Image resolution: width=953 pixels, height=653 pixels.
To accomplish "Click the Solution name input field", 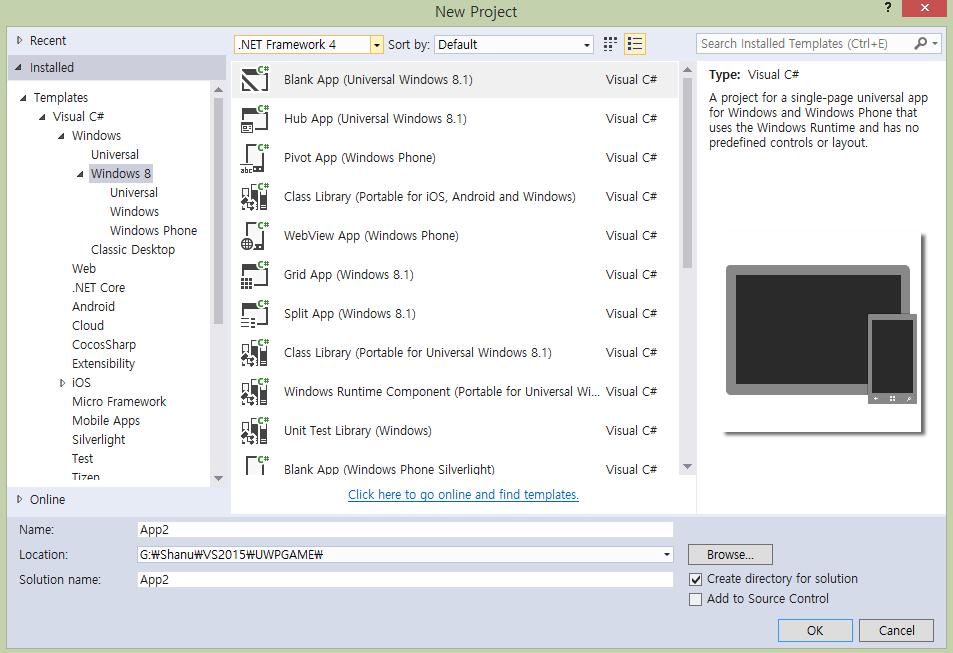I will pos(405,579).
